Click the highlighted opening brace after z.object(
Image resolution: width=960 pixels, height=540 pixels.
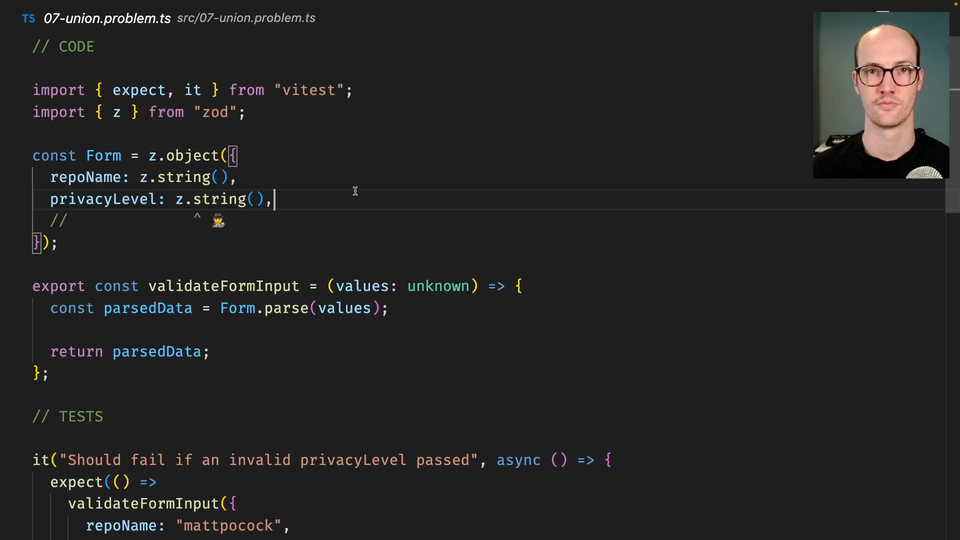pos(232,155)
